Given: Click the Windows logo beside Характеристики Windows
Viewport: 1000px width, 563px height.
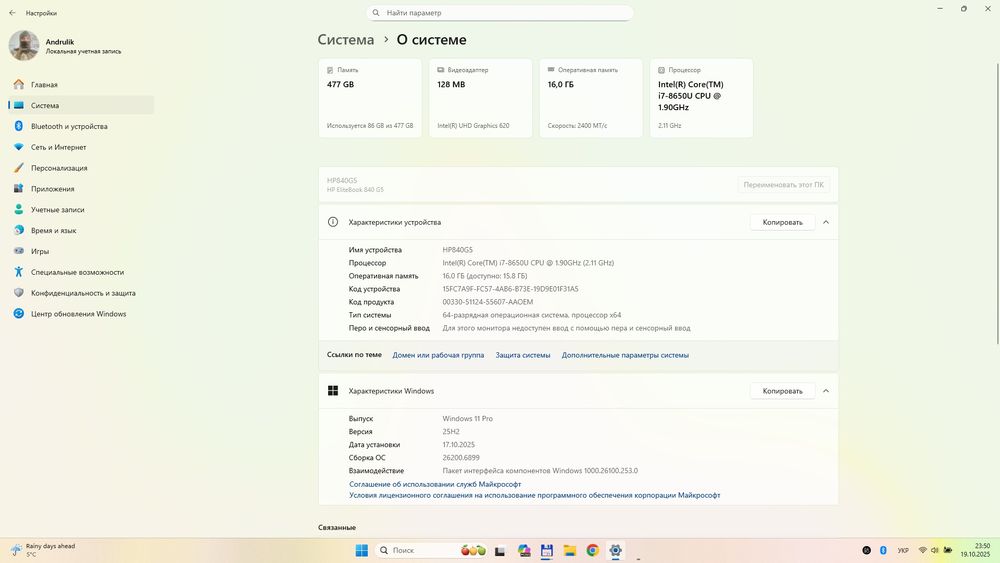Looking at the screenshot, I should (x=333, y=391).
